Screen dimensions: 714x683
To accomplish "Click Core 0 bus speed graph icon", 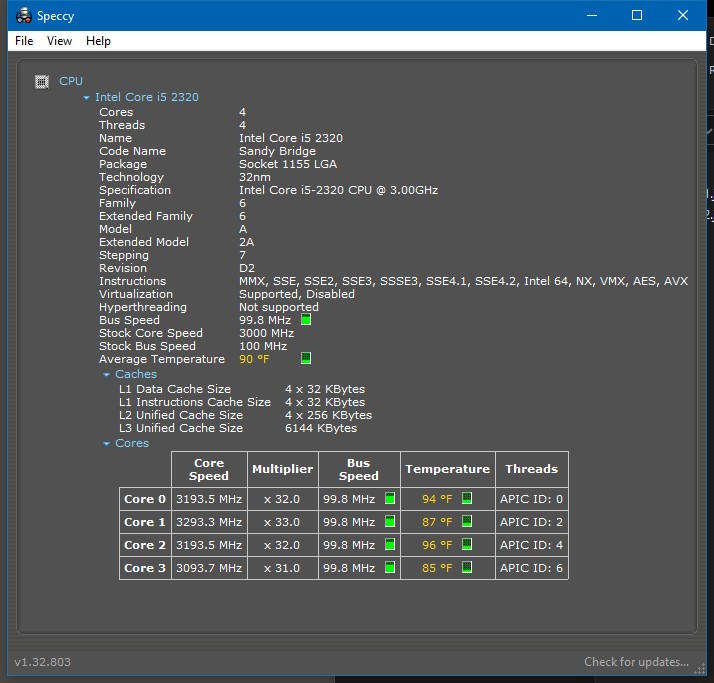I will (390, 498).
